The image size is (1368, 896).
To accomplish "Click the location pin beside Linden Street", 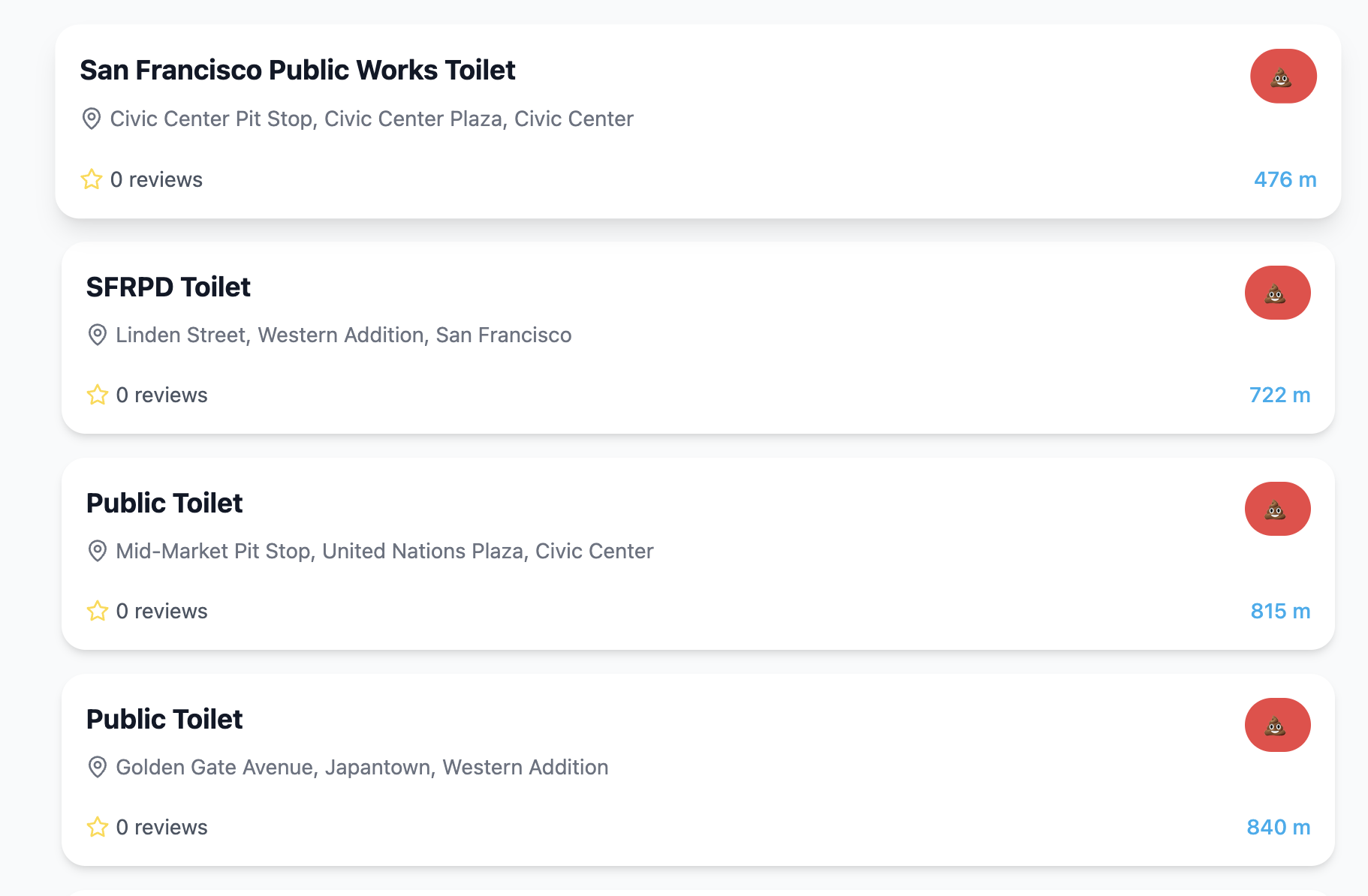I will point(98,335).
